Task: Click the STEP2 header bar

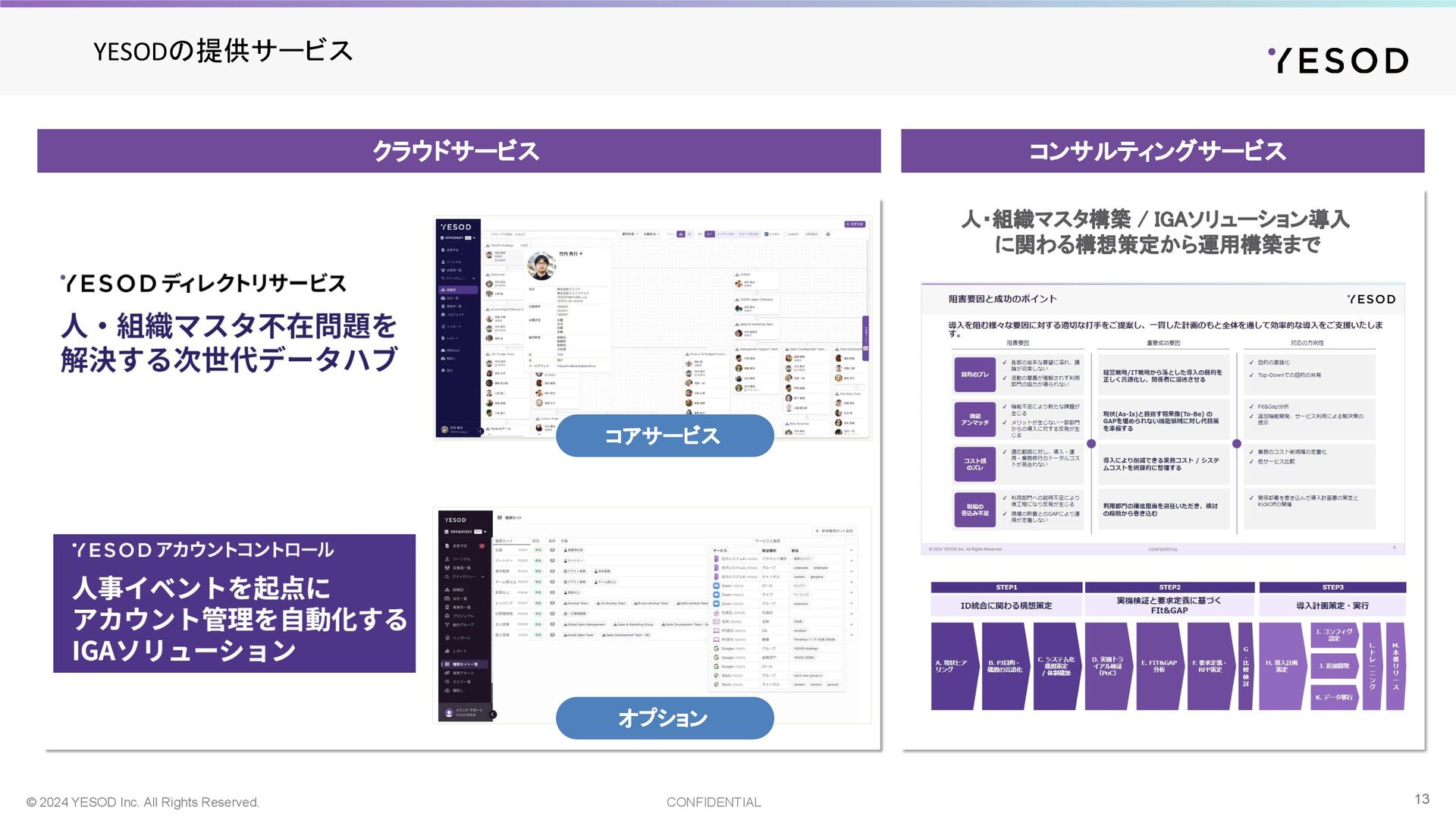Action: pyautogui.click(x=1169, y=588)
